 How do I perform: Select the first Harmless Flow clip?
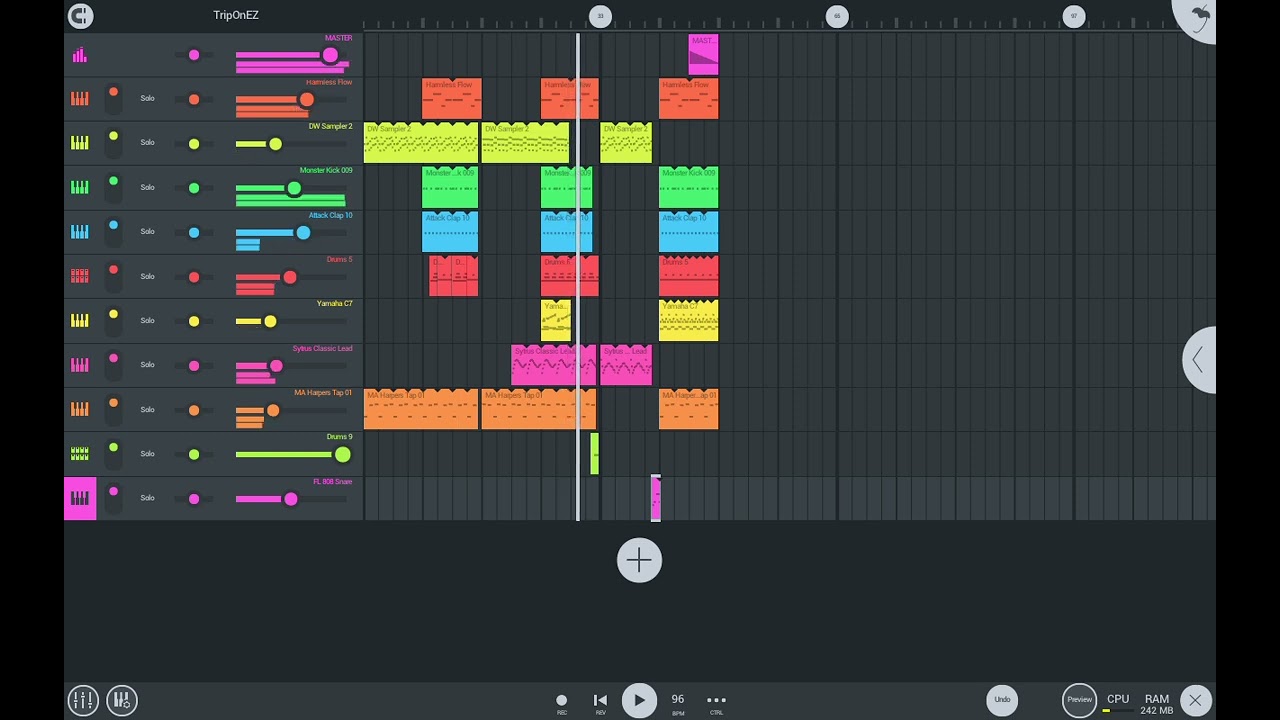pos(452,99)
